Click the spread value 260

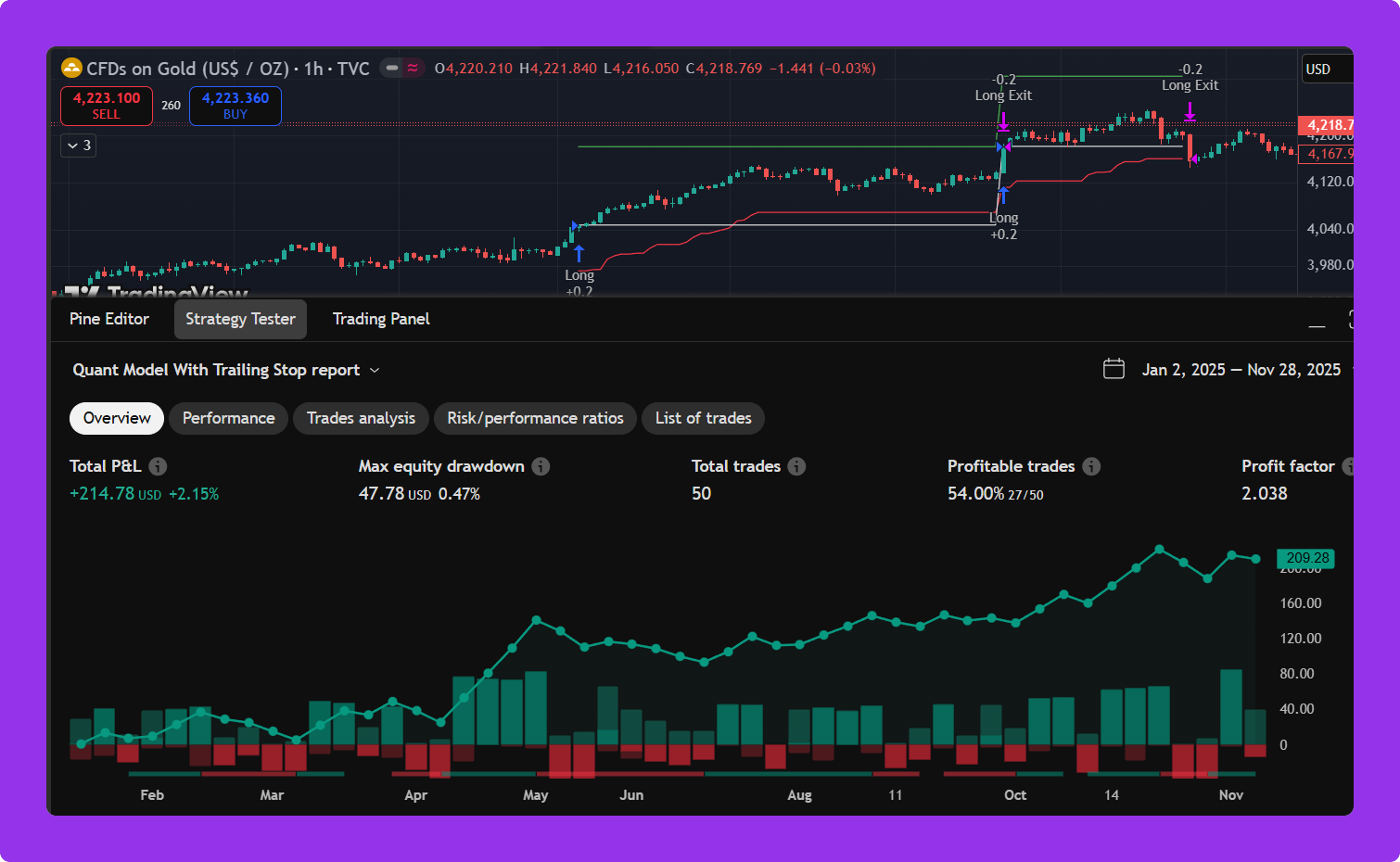pos(171,106)
